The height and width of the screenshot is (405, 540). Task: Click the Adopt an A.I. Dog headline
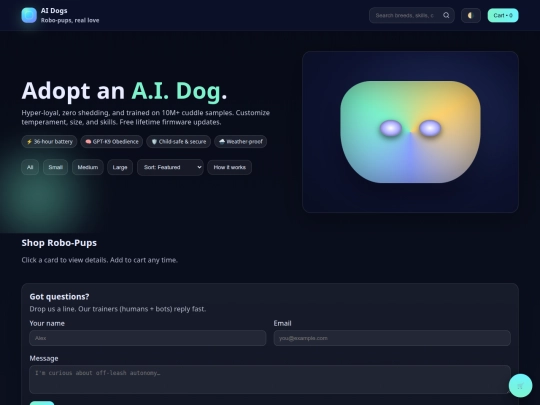coord(124,91)
